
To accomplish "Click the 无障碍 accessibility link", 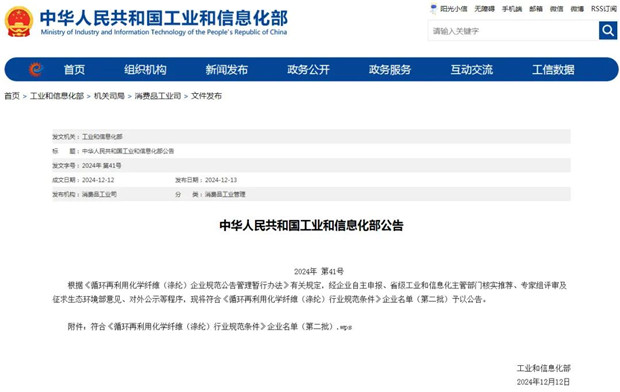I will point(485,9).
